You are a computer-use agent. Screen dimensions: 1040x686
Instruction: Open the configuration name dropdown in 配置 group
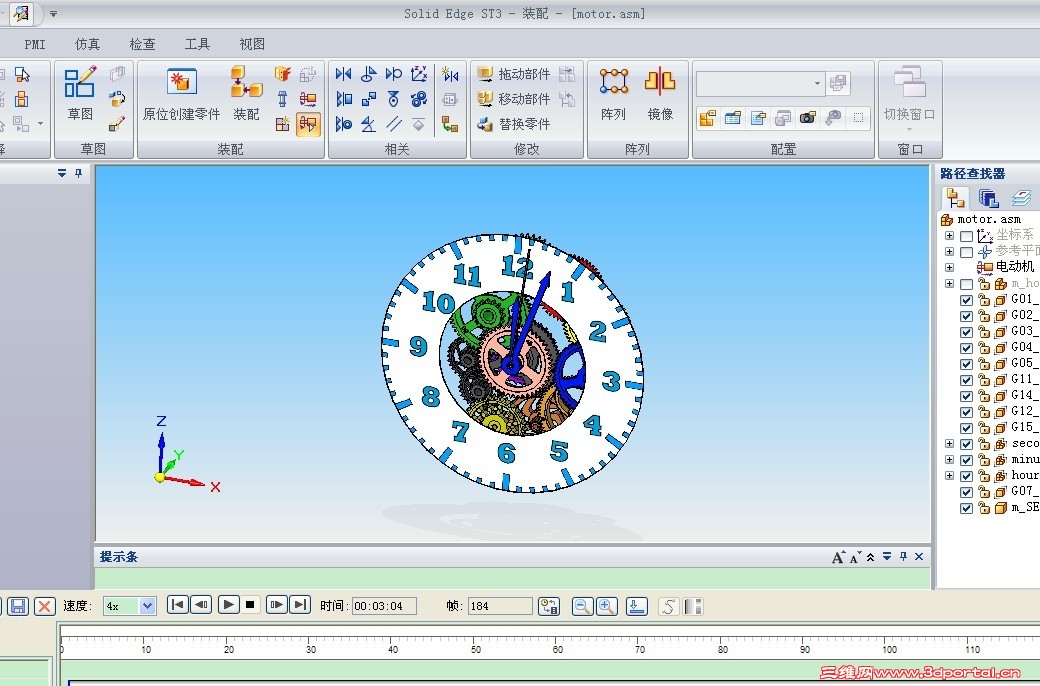(x=817, y=84)
